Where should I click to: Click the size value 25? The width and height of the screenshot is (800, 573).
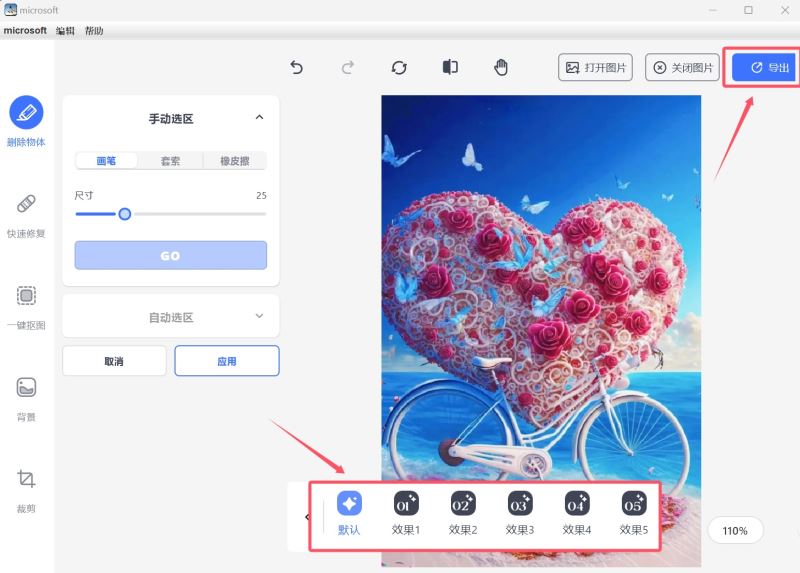click(261, 195)
